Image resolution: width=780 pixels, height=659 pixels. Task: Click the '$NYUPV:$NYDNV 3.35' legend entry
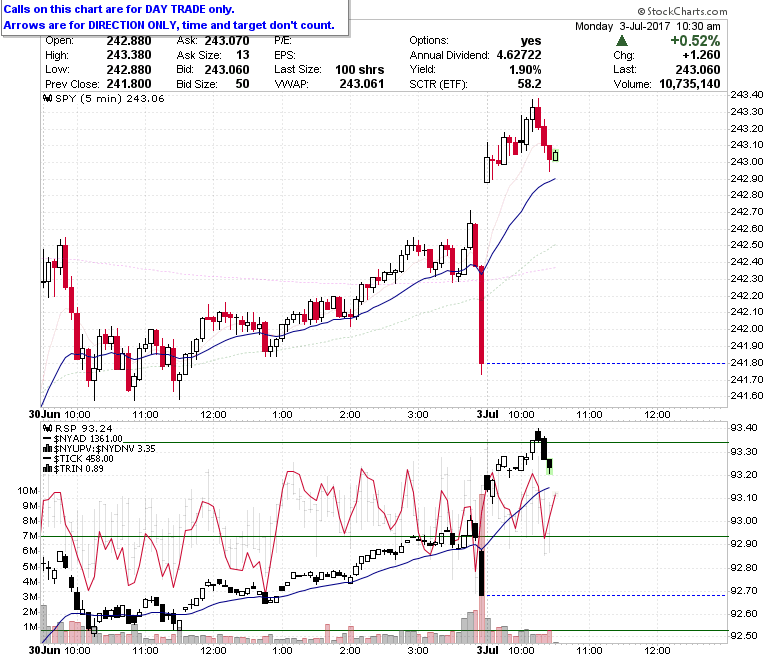(104, 449)
